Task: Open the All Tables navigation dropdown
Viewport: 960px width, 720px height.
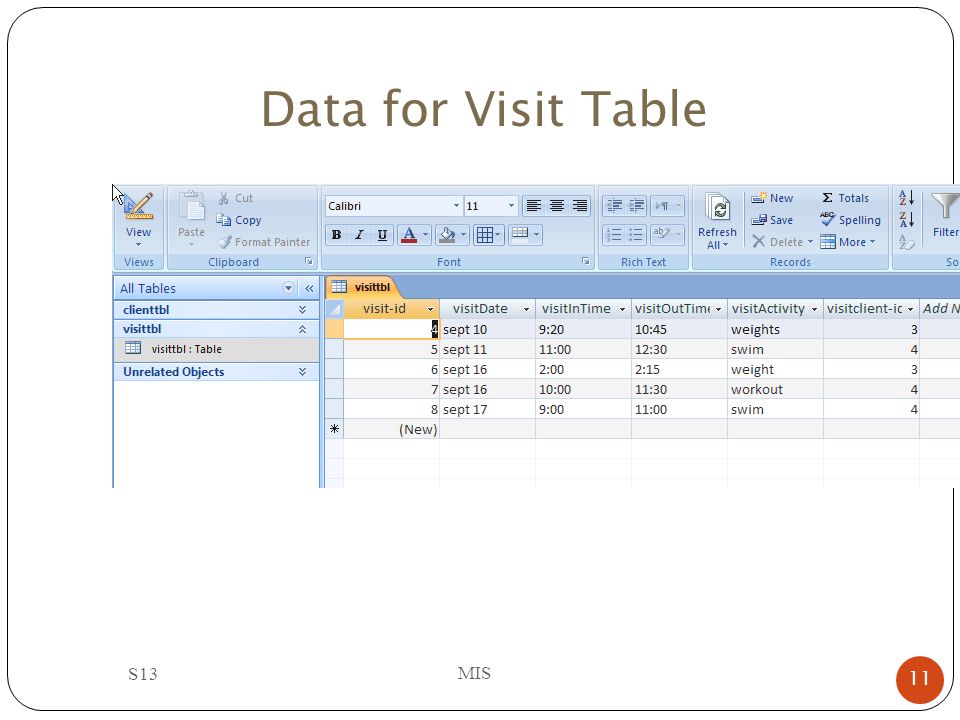Action: 288,288
